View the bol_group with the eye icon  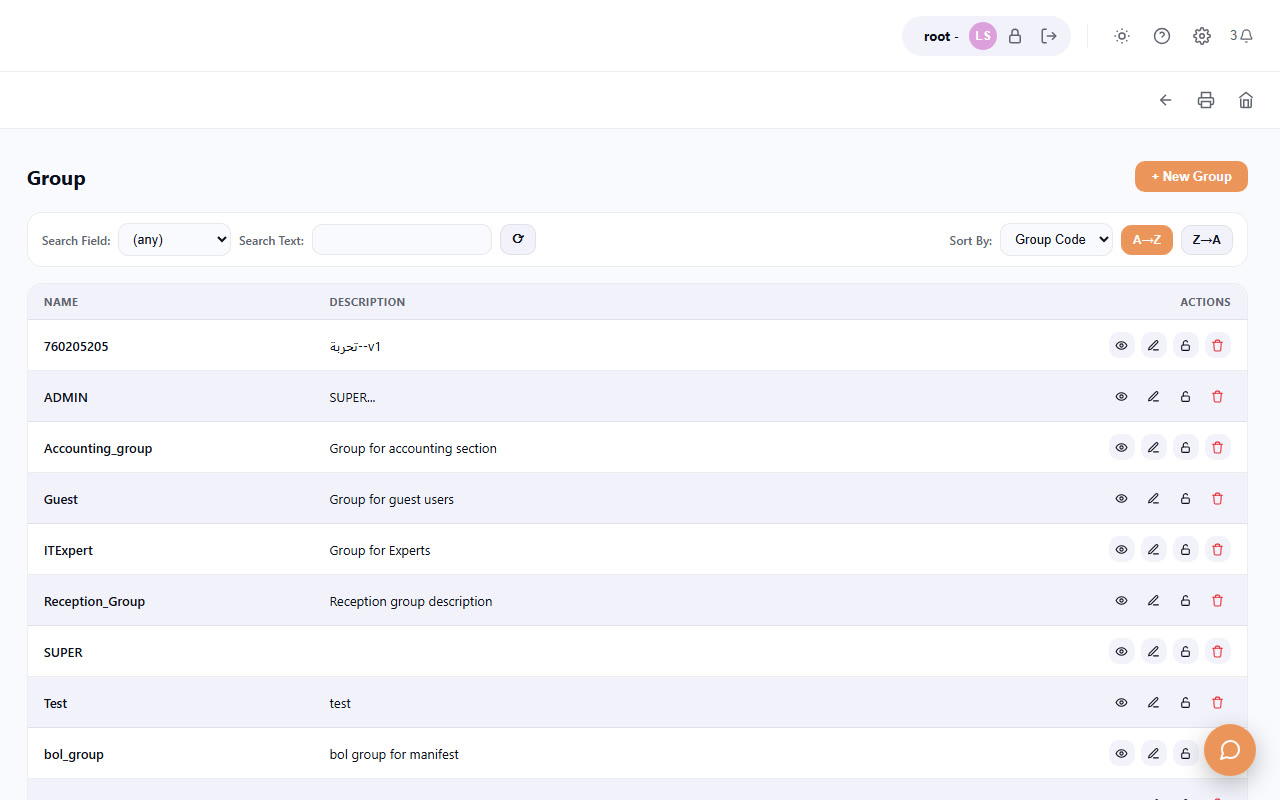(1122, 754)
